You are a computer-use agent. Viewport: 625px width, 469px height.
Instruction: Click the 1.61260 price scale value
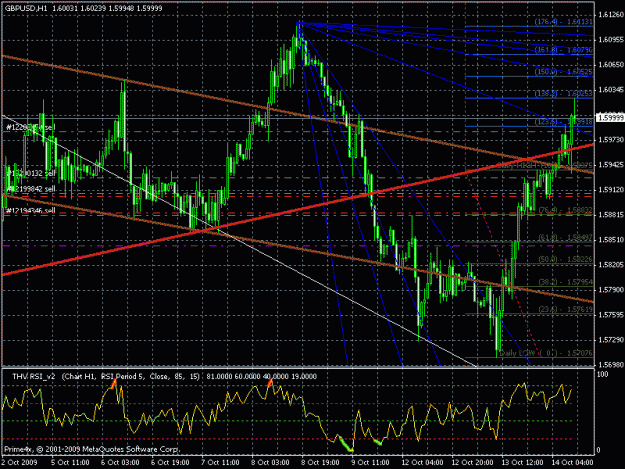coord(611,15)
